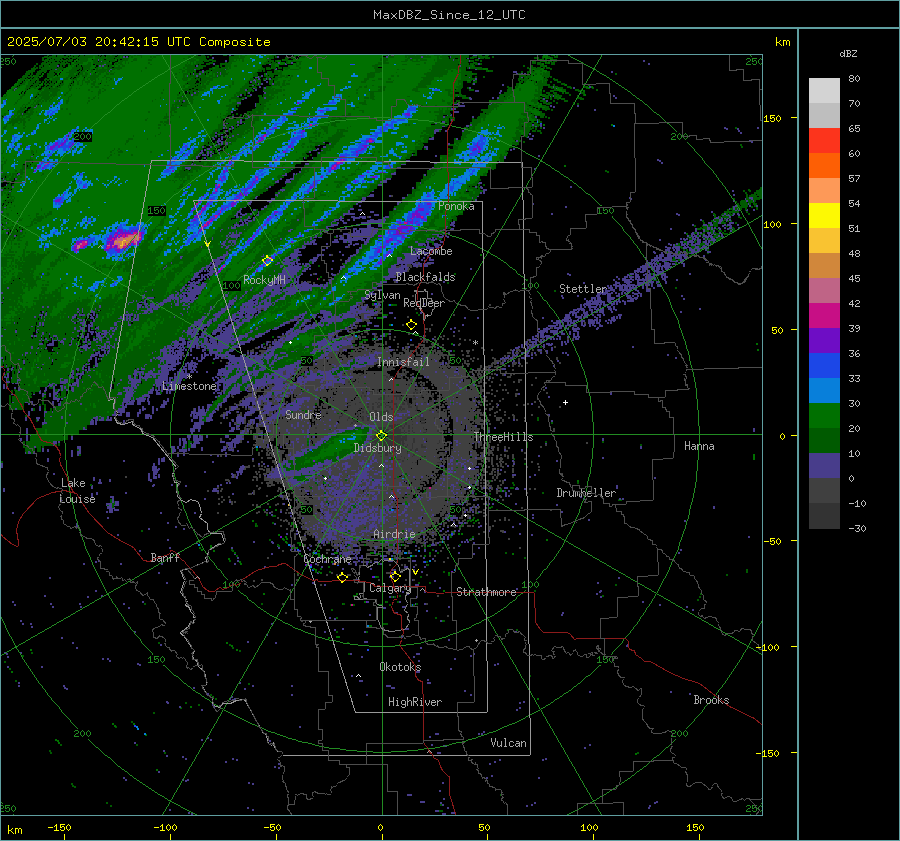Screen dimensions: 900x841
Task: Click the Didsbury city label
Action: (377, 448)
